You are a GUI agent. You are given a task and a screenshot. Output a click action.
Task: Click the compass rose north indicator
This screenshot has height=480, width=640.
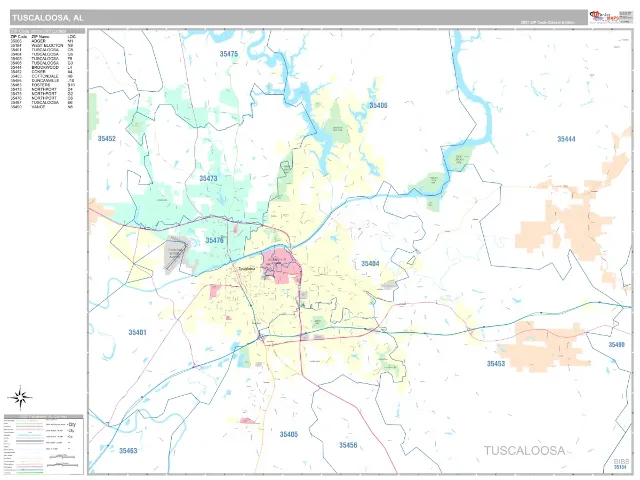[20, 397]
